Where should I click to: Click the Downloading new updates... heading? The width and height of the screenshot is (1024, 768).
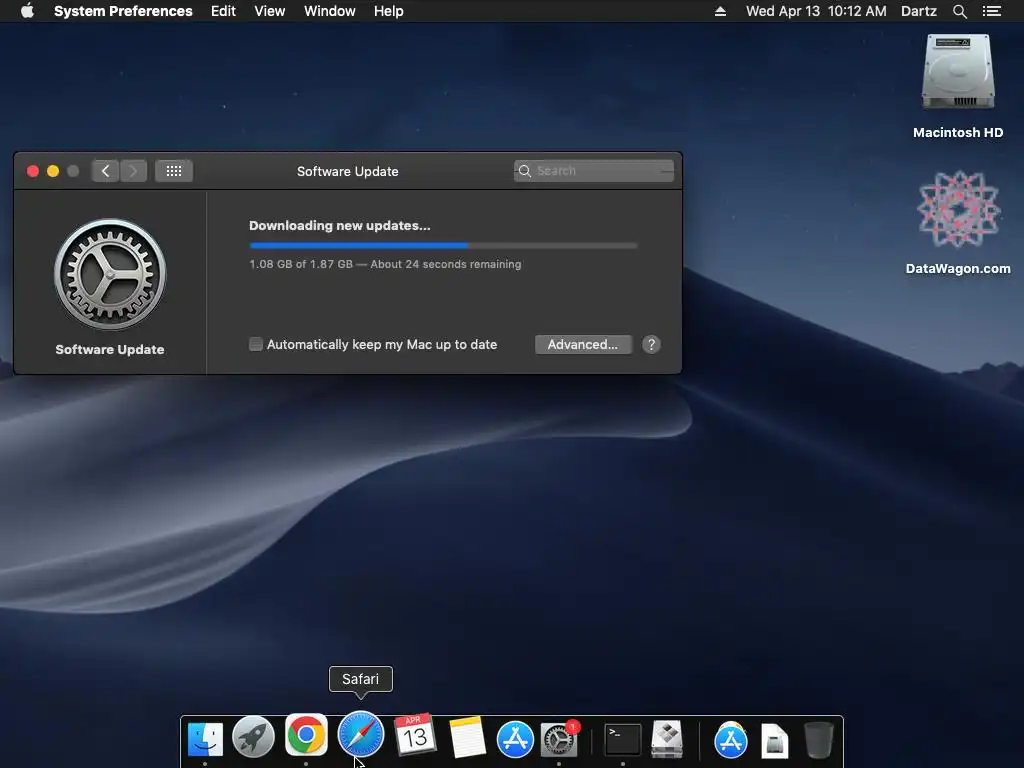[340, 225]
